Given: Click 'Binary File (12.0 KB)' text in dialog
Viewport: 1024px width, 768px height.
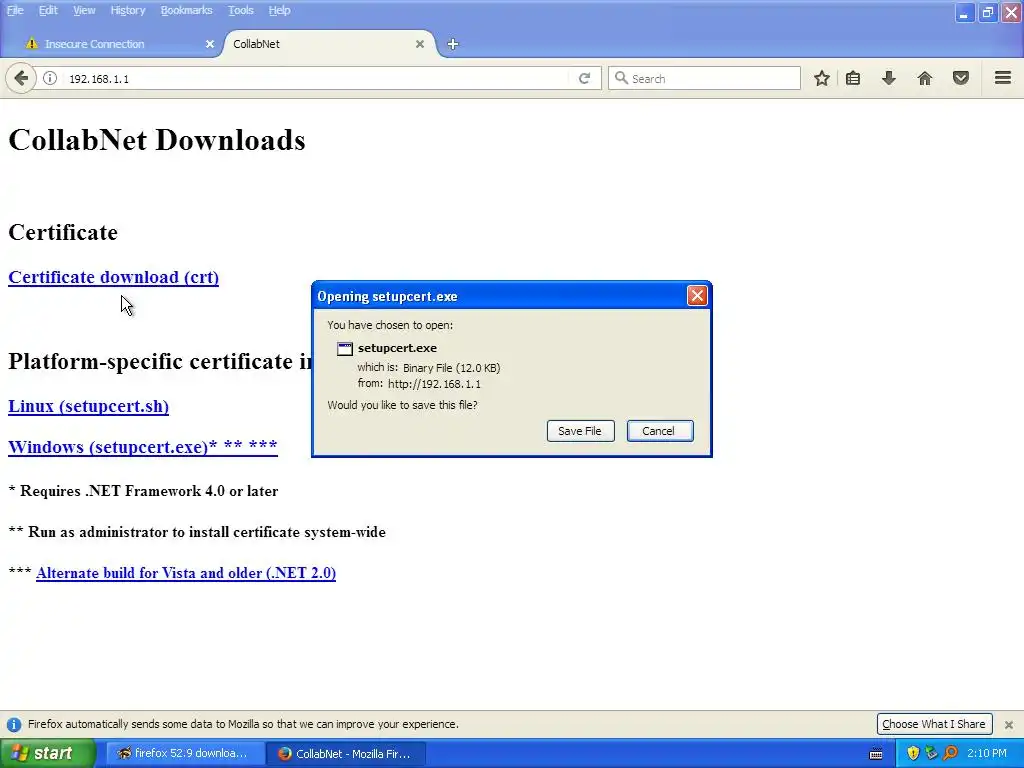Looking at the screenshot, I should click(451, 368).
